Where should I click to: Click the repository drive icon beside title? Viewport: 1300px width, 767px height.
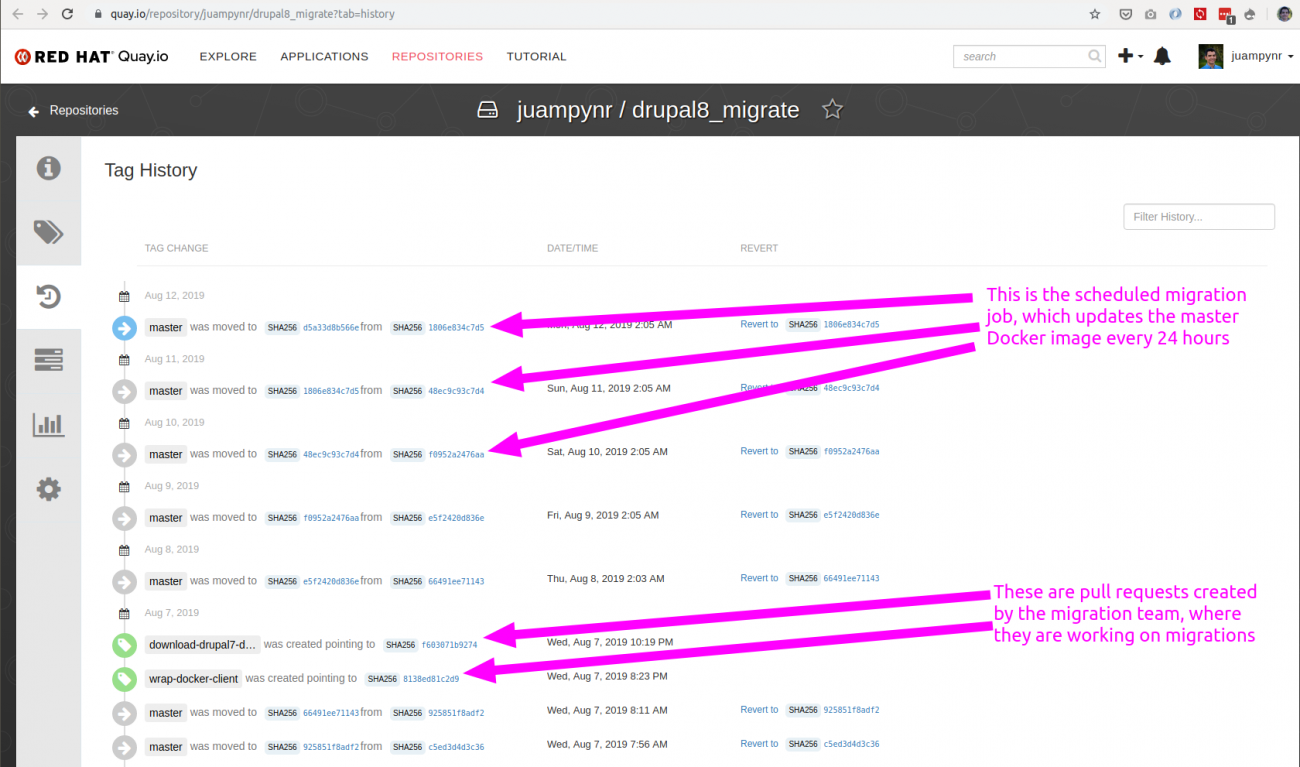487,110
